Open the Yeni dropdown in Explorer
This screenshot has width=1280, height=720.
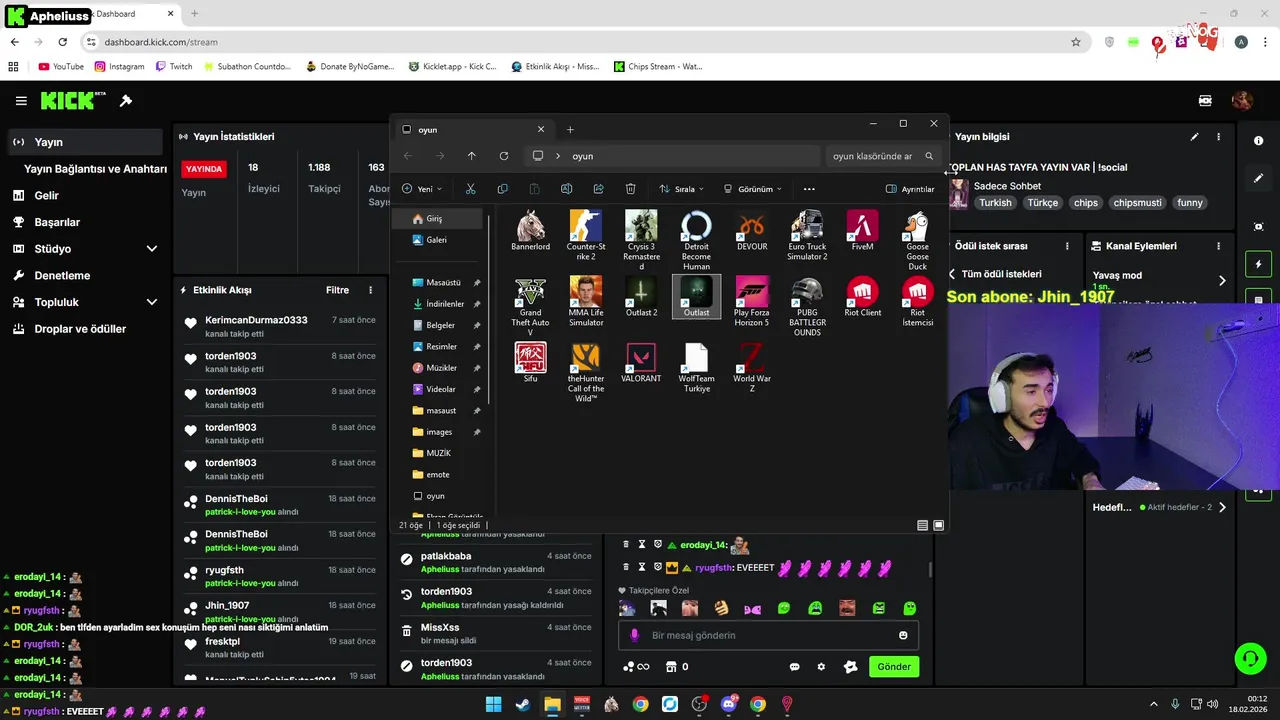tap(421, 189)
